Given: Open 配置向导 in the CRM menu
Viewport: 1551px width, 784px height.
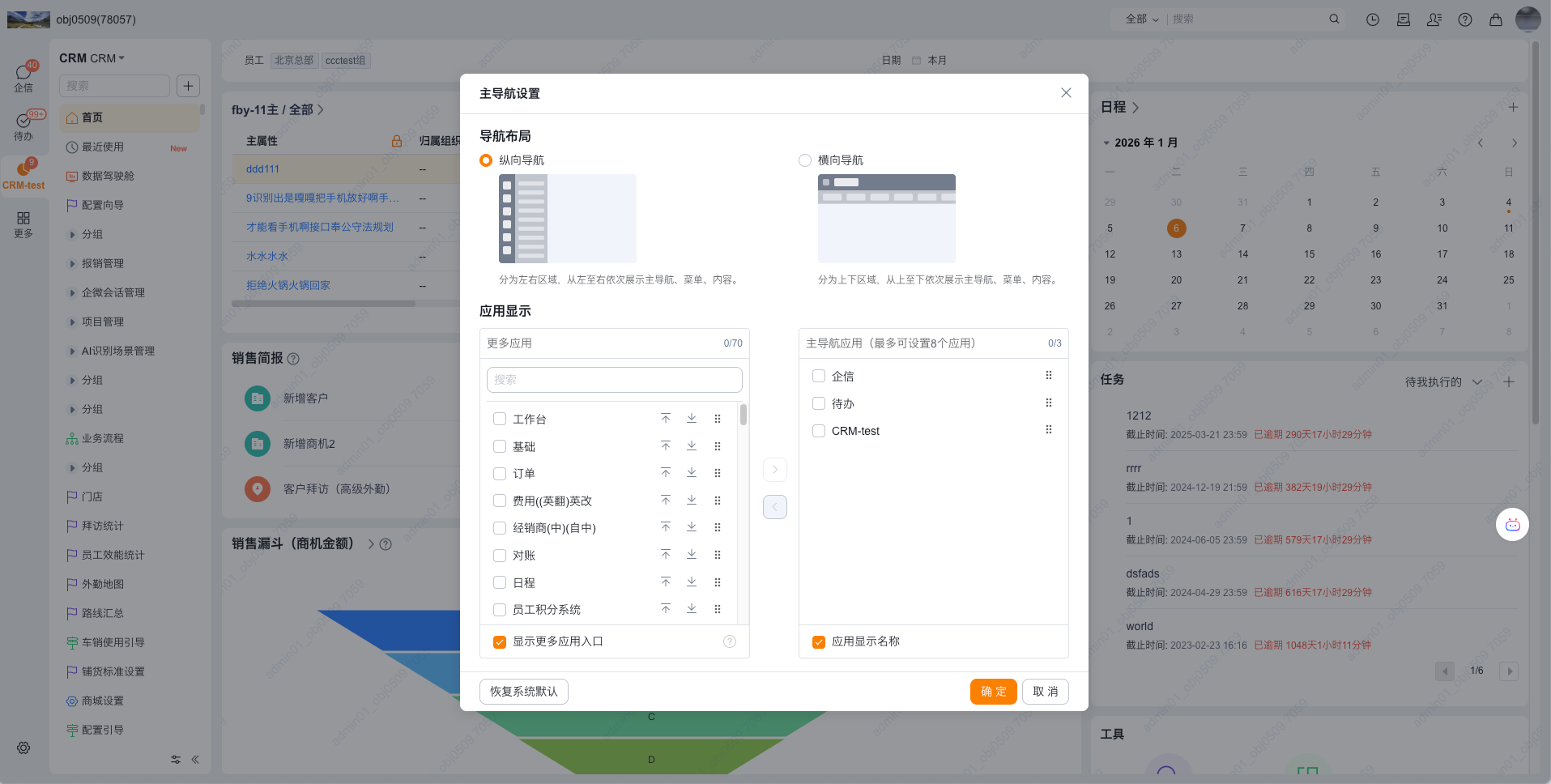Looking at the screenshot, I should pyautogui.click(x=130, y=205).
